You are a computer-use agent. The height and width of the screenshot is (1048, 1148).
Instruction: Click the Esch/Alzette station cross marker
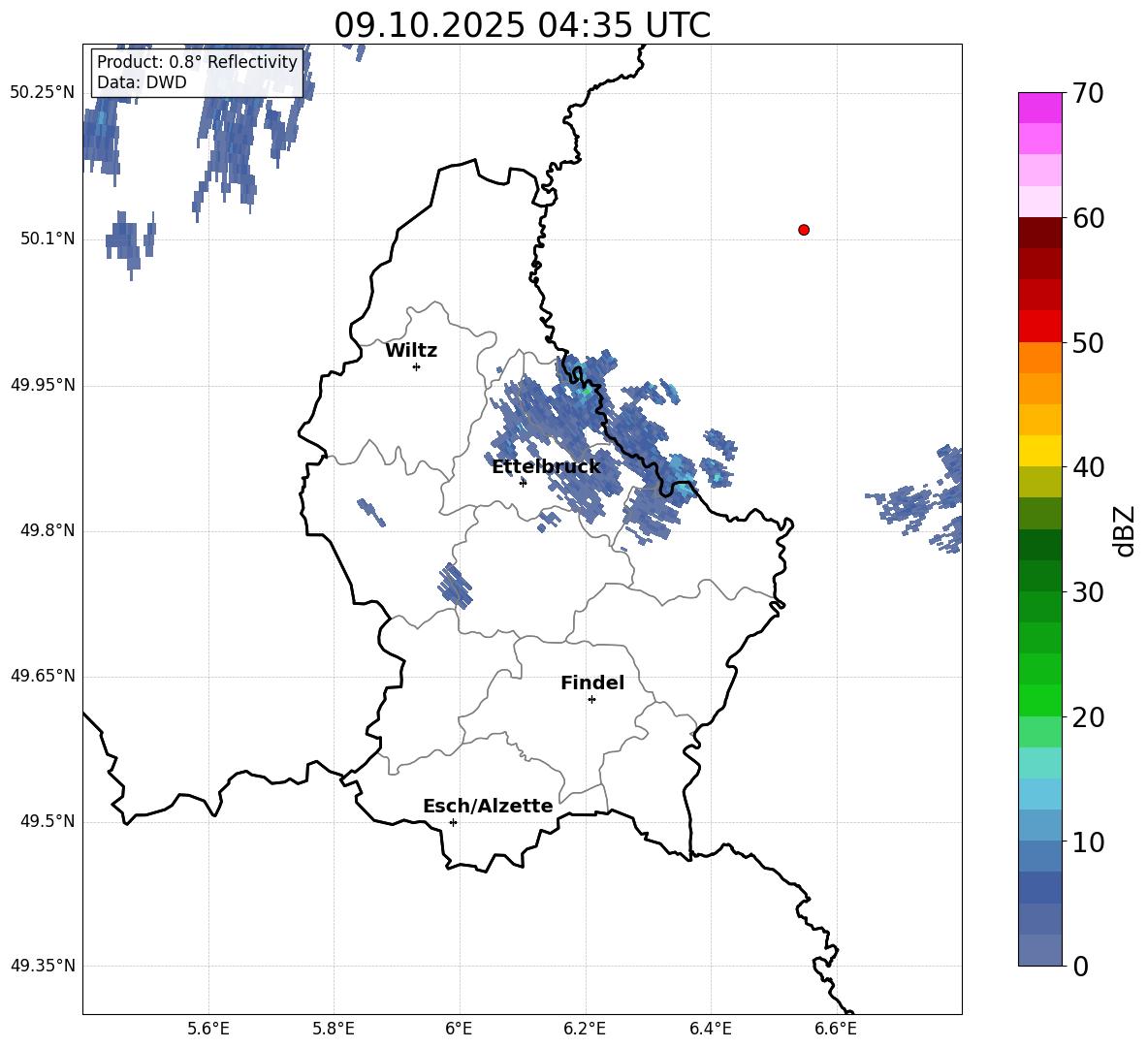(x=453, y=822)
